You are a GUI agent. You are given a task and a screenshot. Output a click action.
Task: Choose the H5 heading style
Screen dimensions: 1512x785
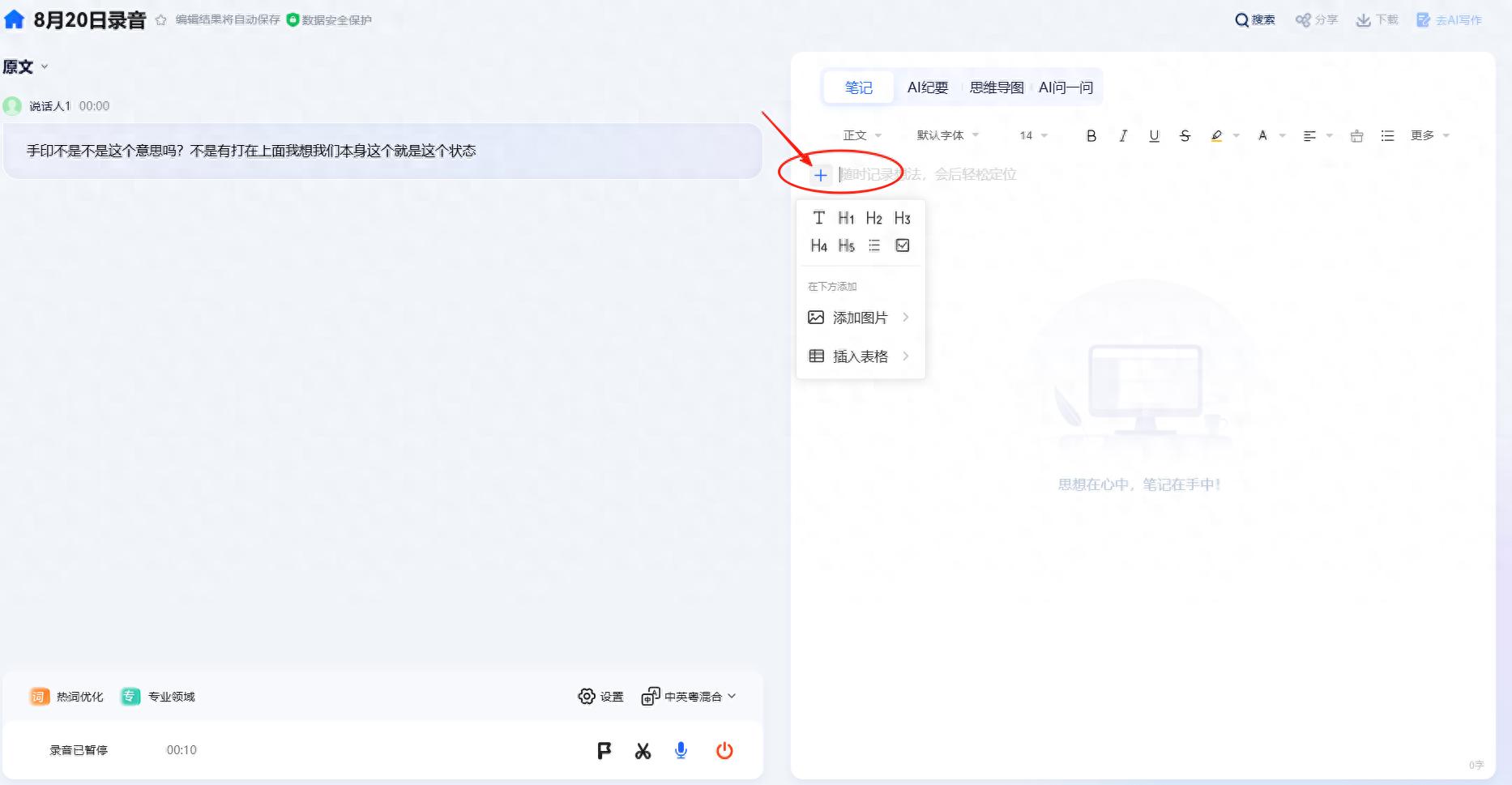846,245
